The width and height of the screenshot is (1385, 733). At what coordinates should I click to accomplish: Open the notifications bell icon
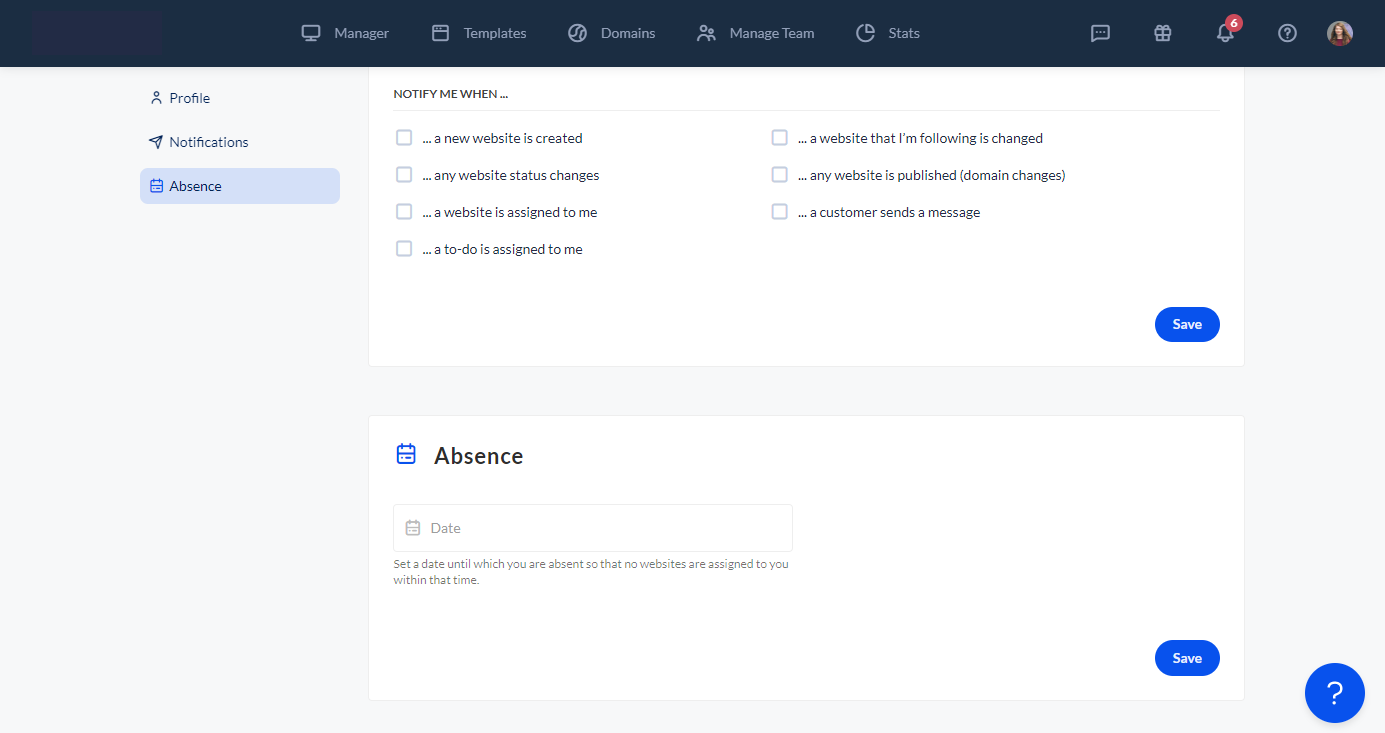click(1225, 33)
